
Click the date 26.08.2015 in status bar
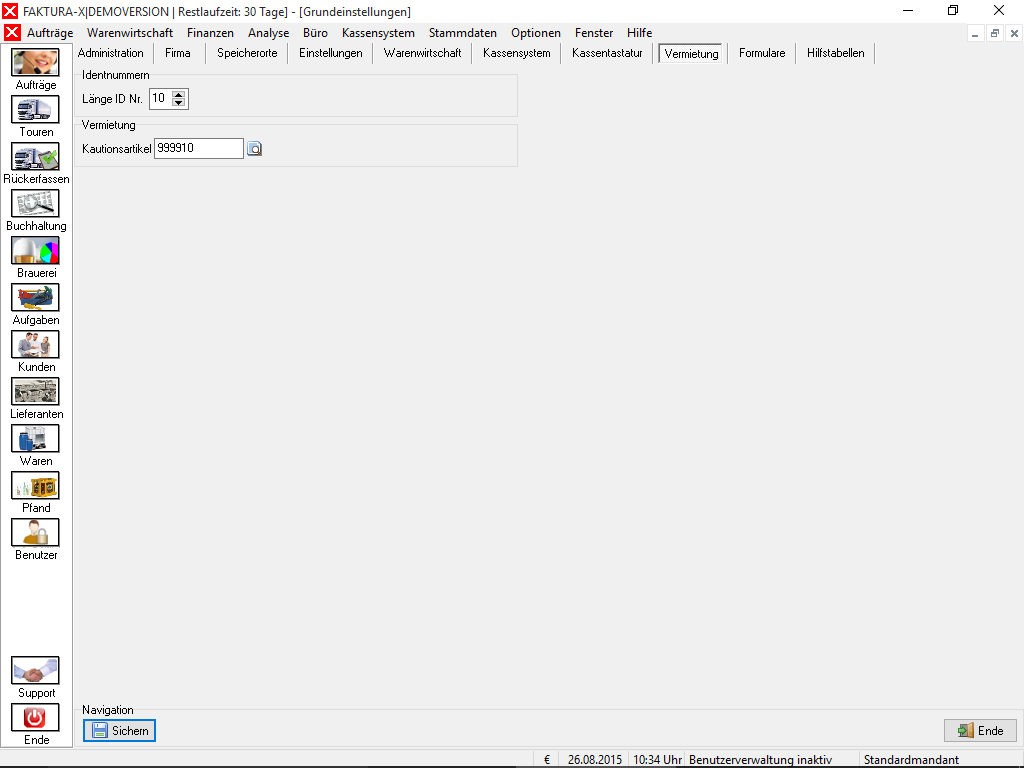click(595, 760)
